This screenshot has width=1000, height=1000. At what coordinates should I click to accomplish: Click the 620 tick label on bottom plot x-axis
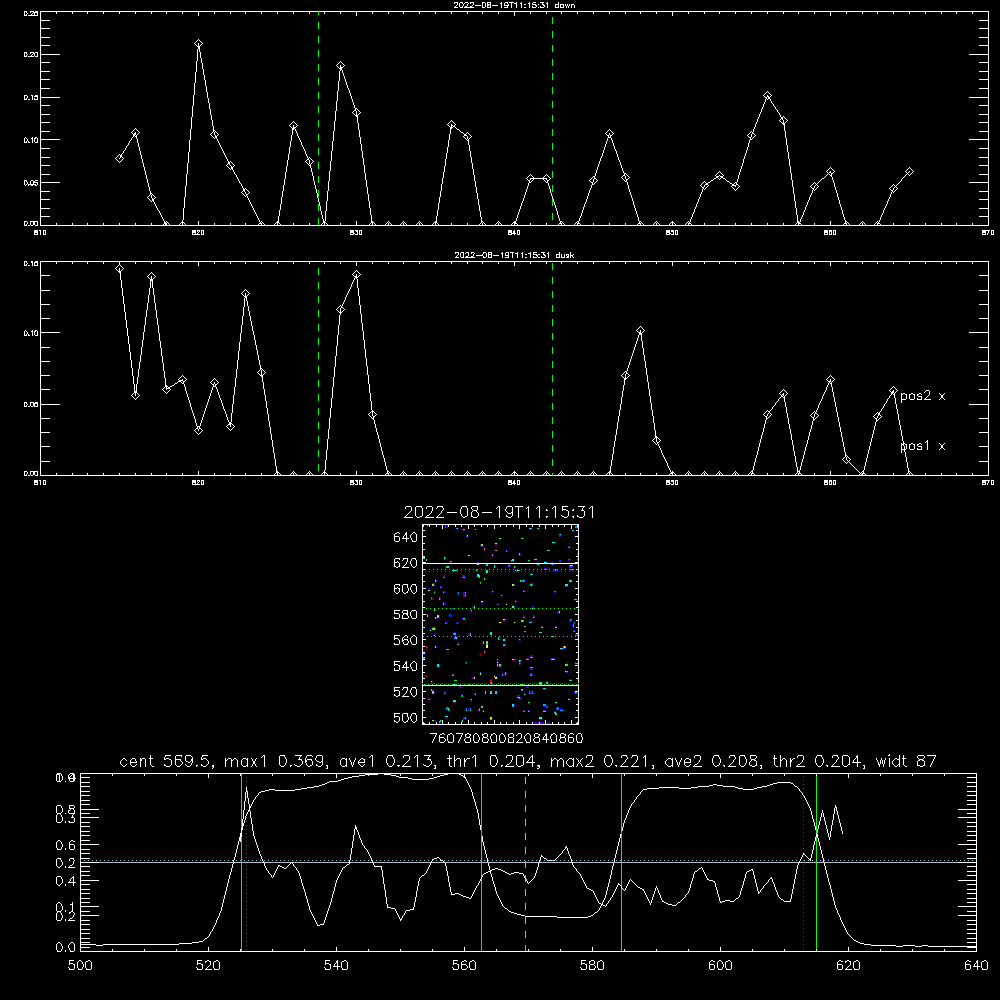(x=848, y=966)
